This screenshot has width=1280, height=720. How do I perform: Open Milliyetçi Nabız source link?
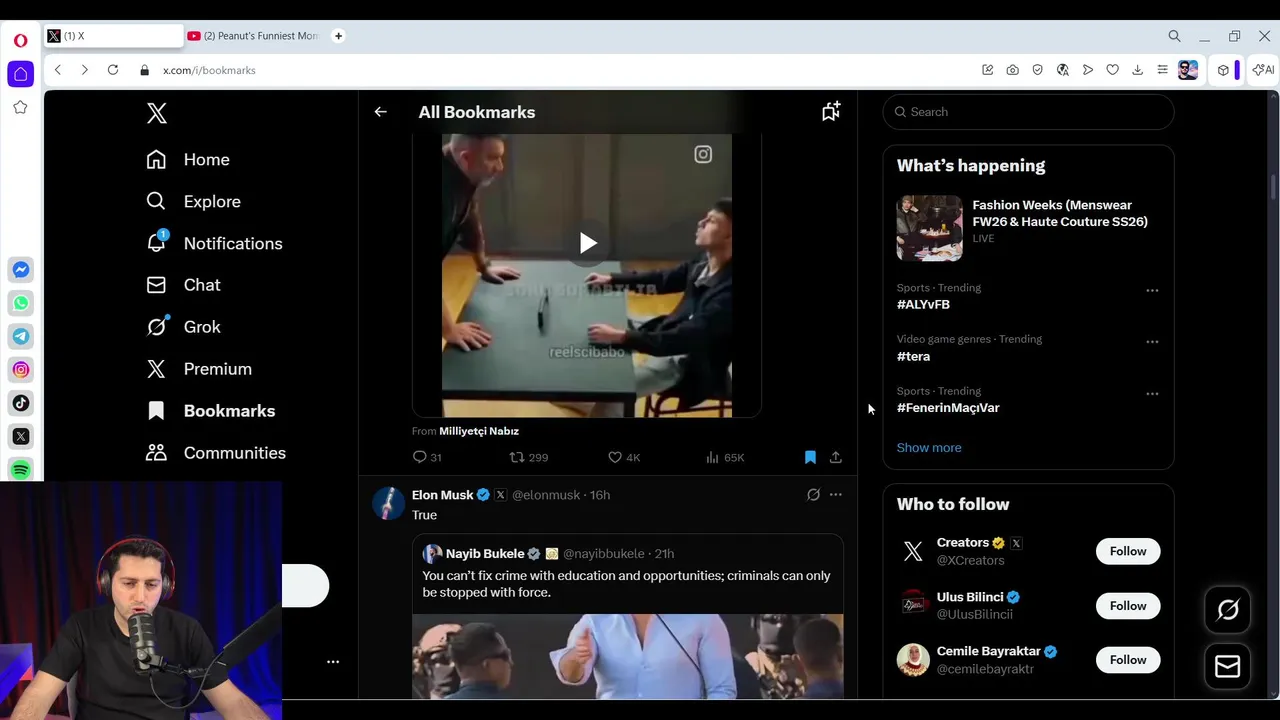479,431
